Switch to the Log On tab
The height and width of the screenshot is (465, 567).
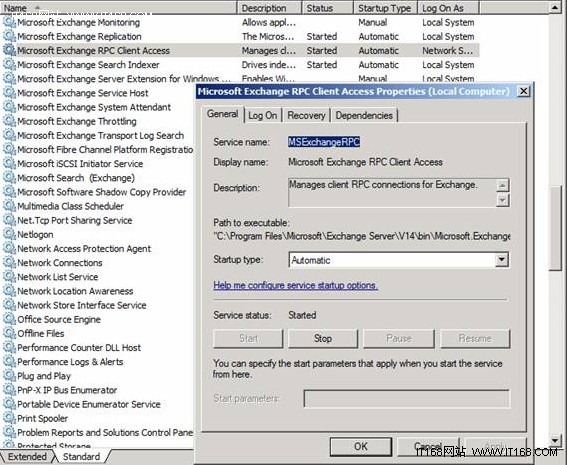pos(263,116)
